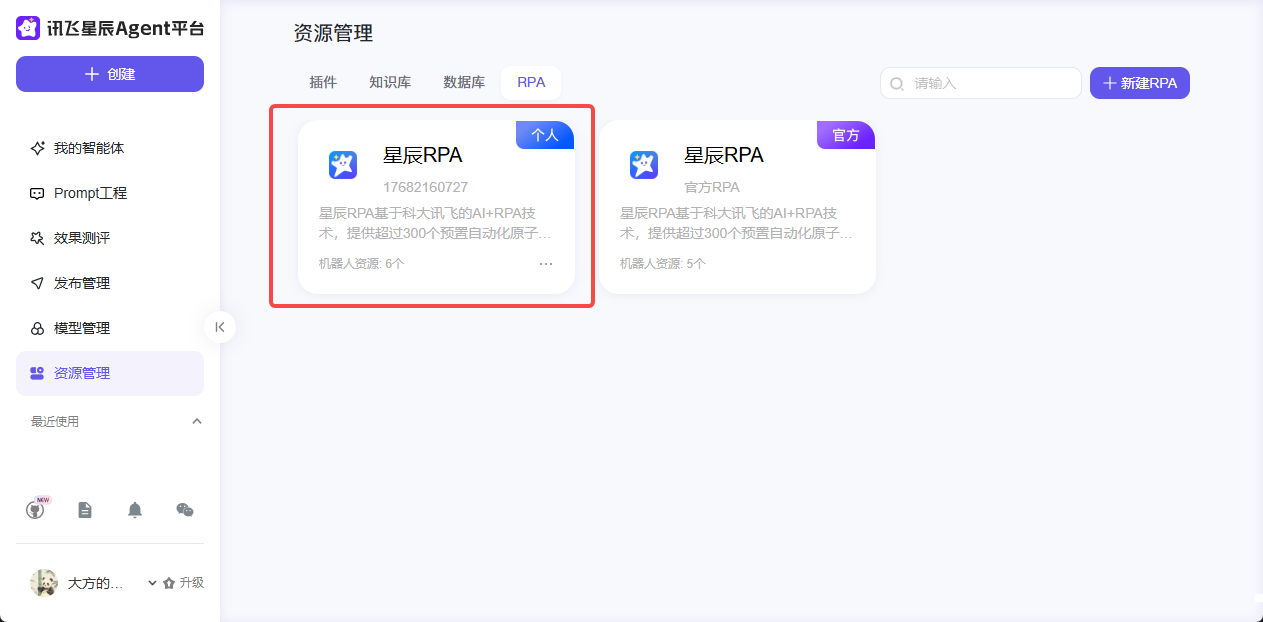Collapse the 最近使用 section
The height and width of the screenshot is (622, 1263).
click(x=197, y=420)
